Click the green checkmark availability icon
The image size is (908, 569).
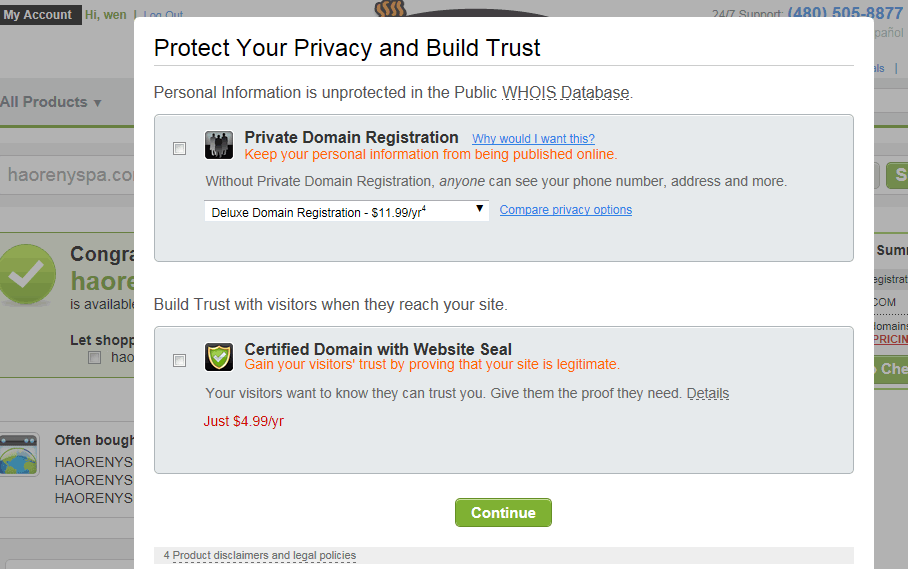point(28,273)
